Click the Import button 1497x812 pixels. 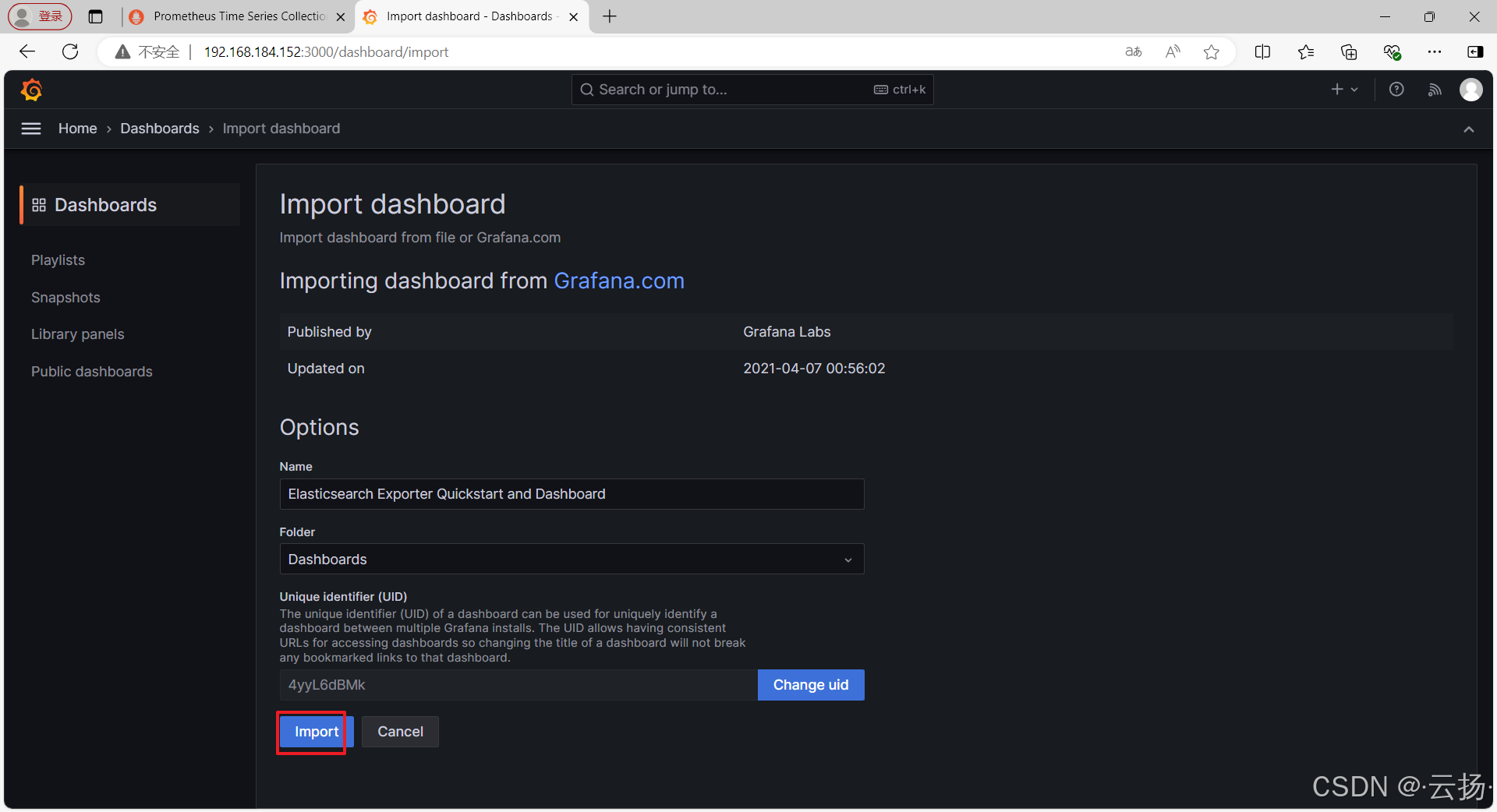[x=317, y=732]
